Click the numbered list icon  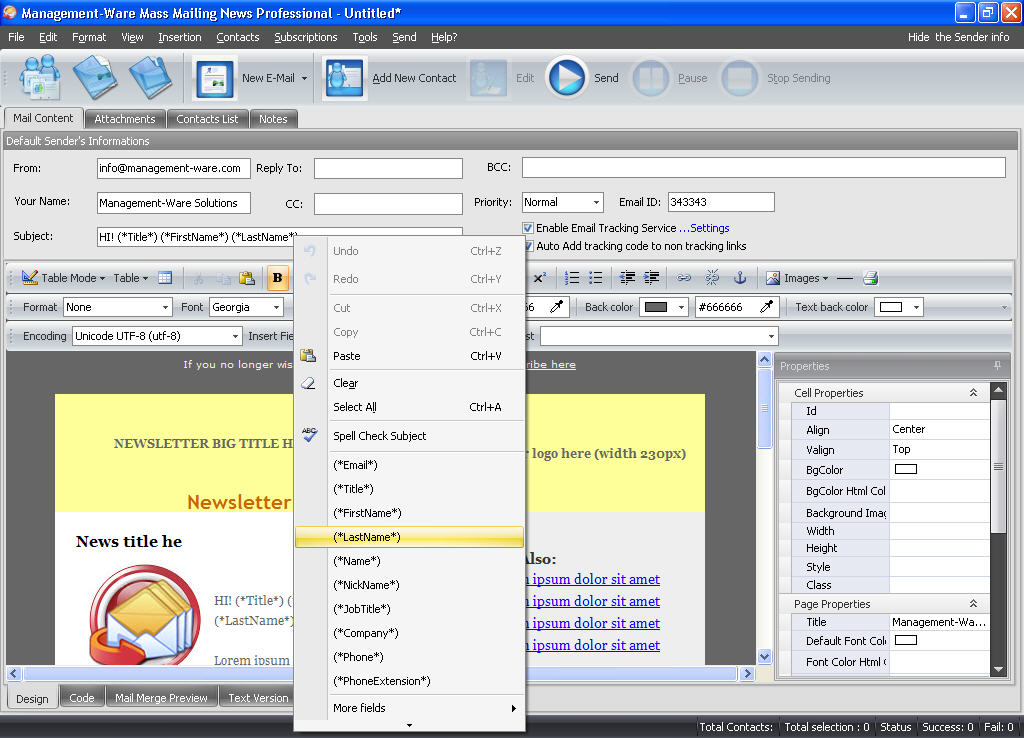pyautogui.click(x=572, y=278)
